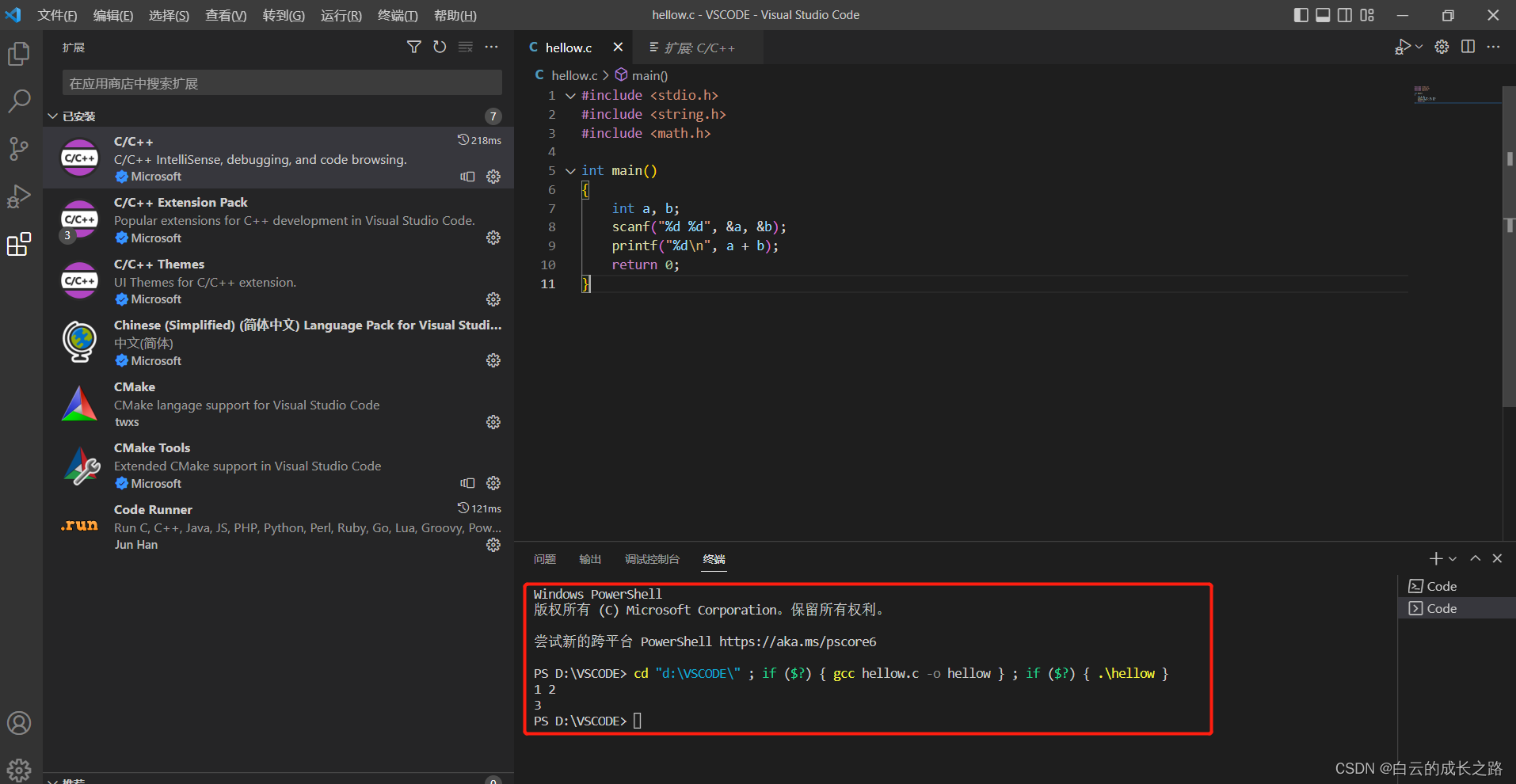The width and height of the screenshot is (1516, 784).
Task: Fold the main function at line 5
Action: click(x=570, y=171)
